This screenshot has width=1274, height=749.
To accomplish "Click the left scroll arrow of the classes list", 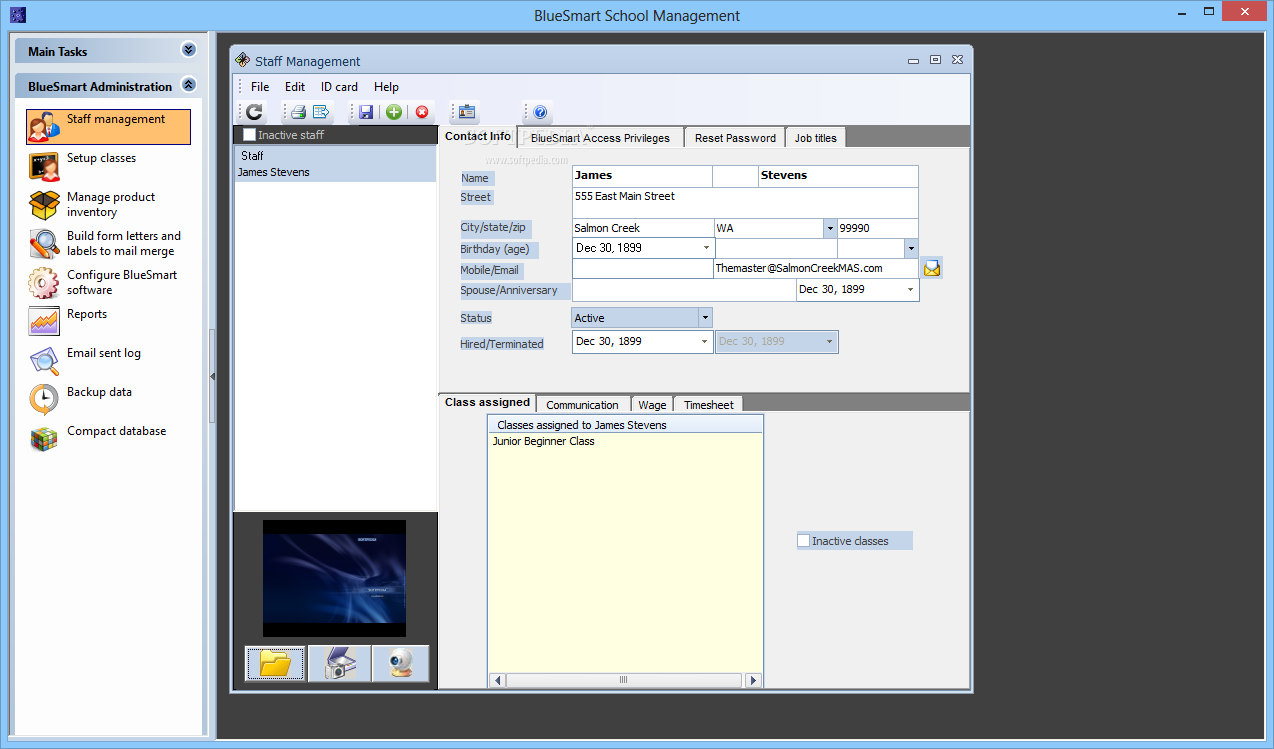I will (x=497, y=680).
